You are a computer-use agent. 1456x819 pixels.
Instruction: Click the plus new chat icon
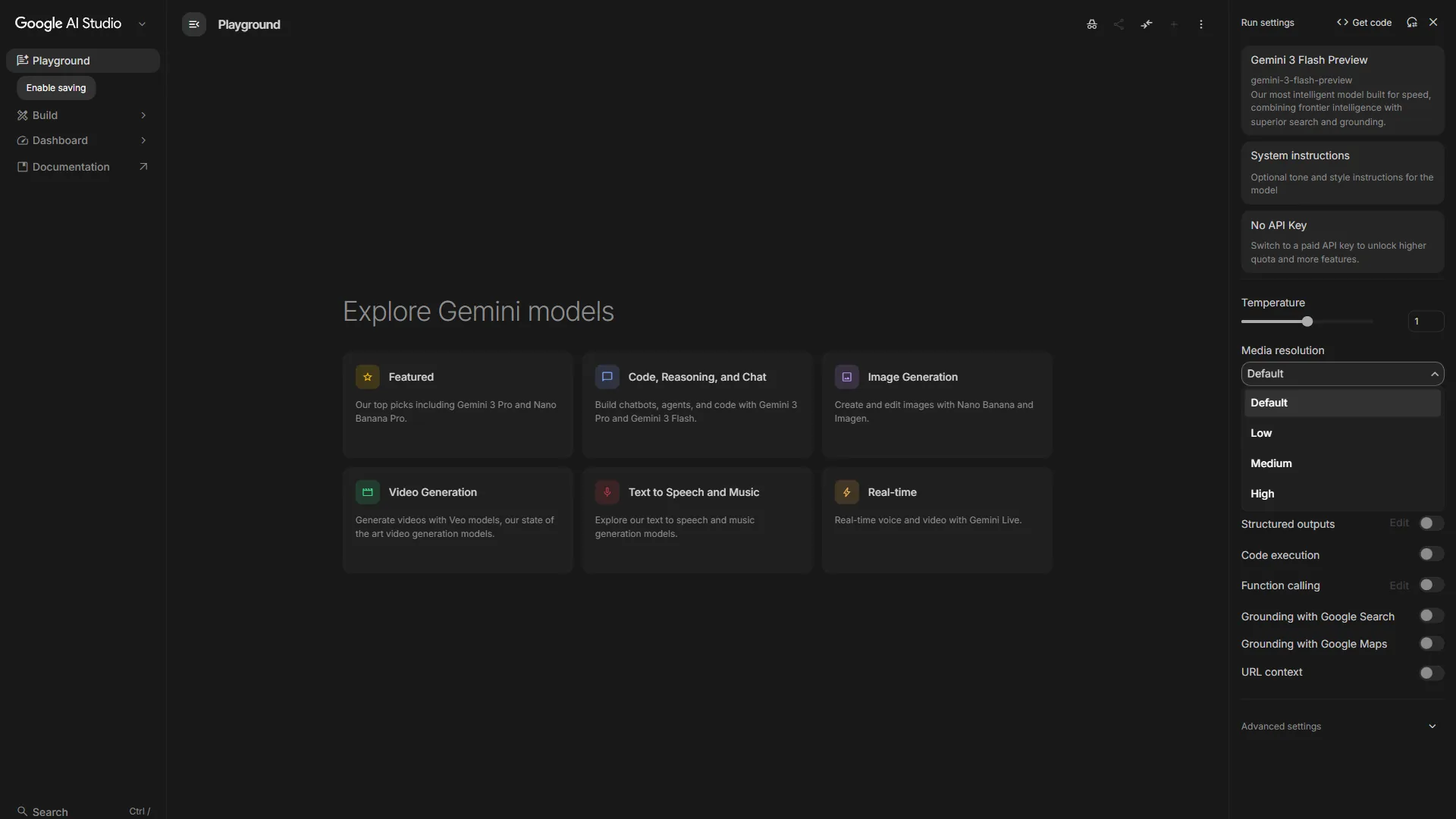(x=1174, y=24)
